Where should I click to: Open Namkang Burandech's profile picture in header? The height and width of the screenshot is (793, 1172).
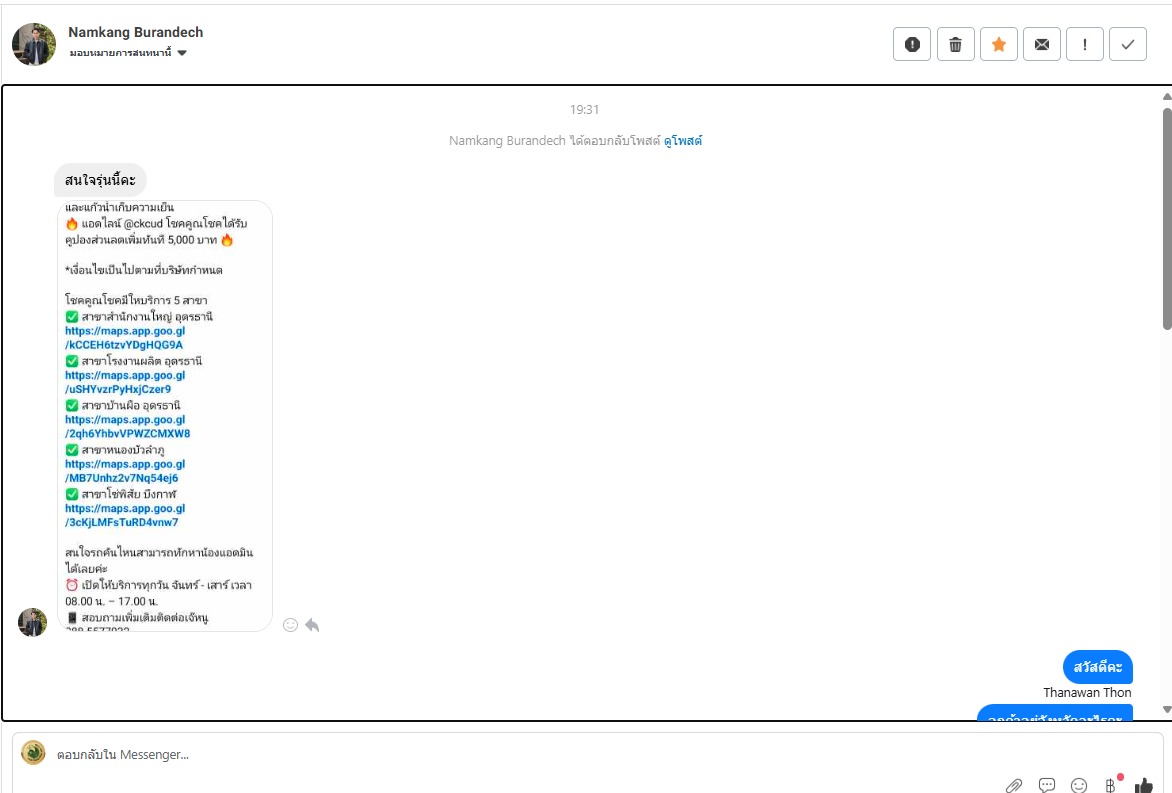click(x=34, y=44)
